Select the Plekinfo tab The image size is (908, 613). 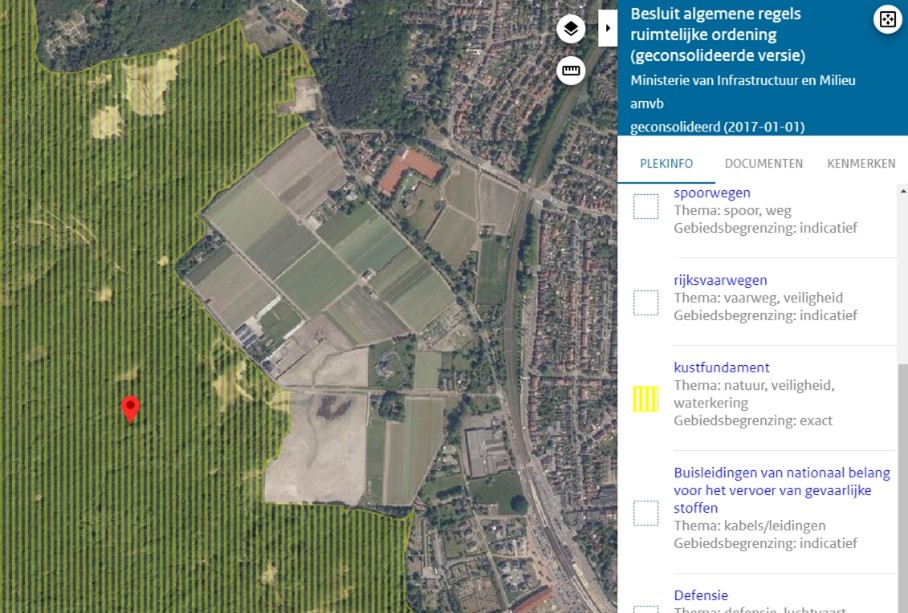pyautogui.click(x=667, y=164)
